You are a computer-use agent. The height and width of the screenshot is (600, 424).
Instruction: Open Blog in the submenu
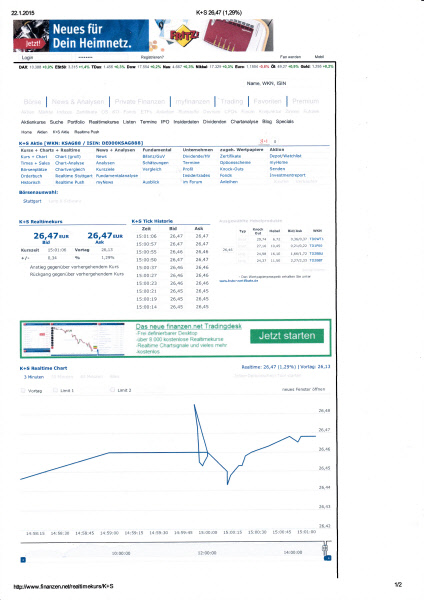click(267, 121)
